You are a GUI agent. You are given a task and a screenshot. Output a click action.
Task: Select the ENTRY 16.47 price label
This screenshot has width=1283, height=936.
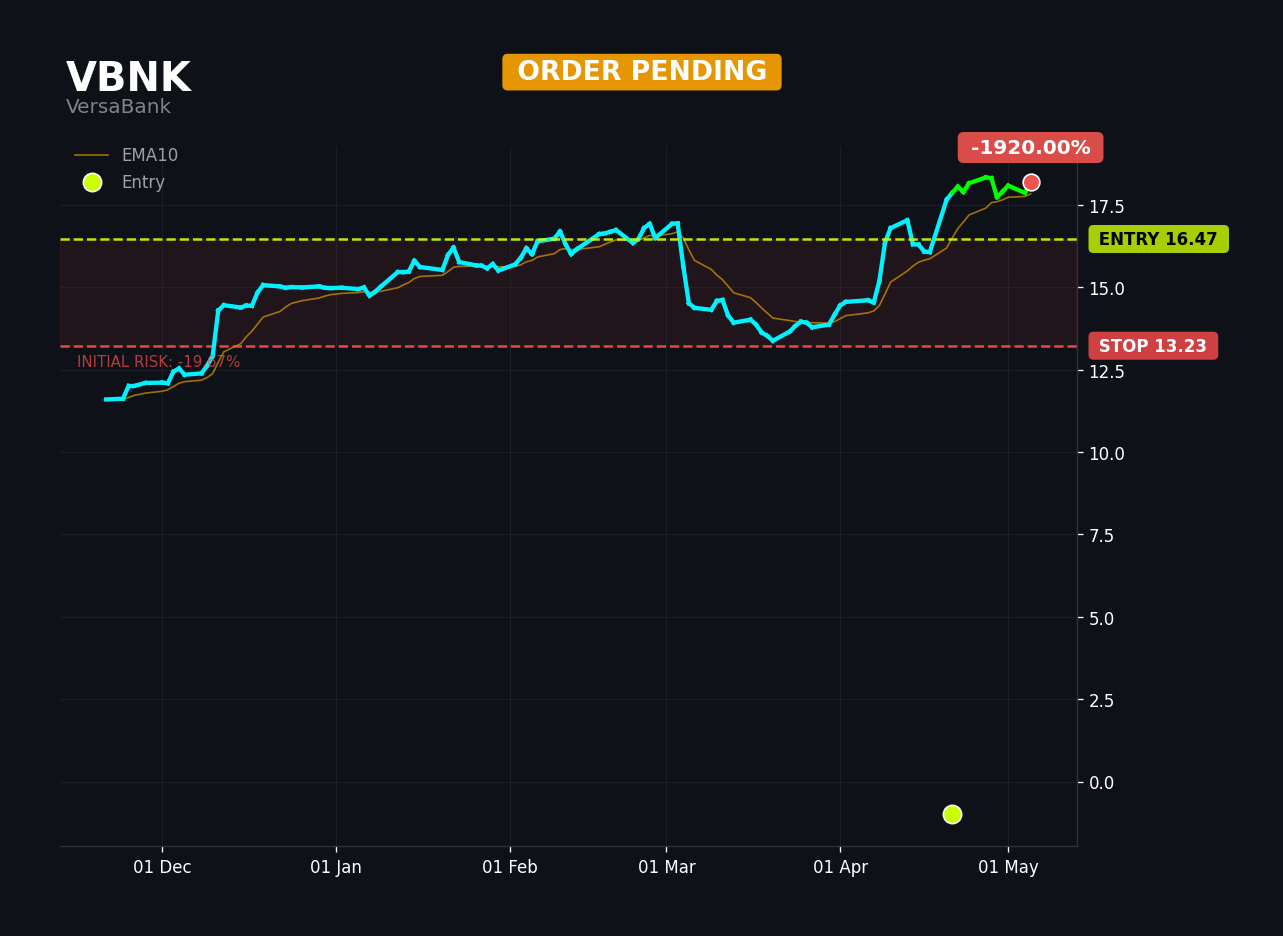pos(1158,239)
